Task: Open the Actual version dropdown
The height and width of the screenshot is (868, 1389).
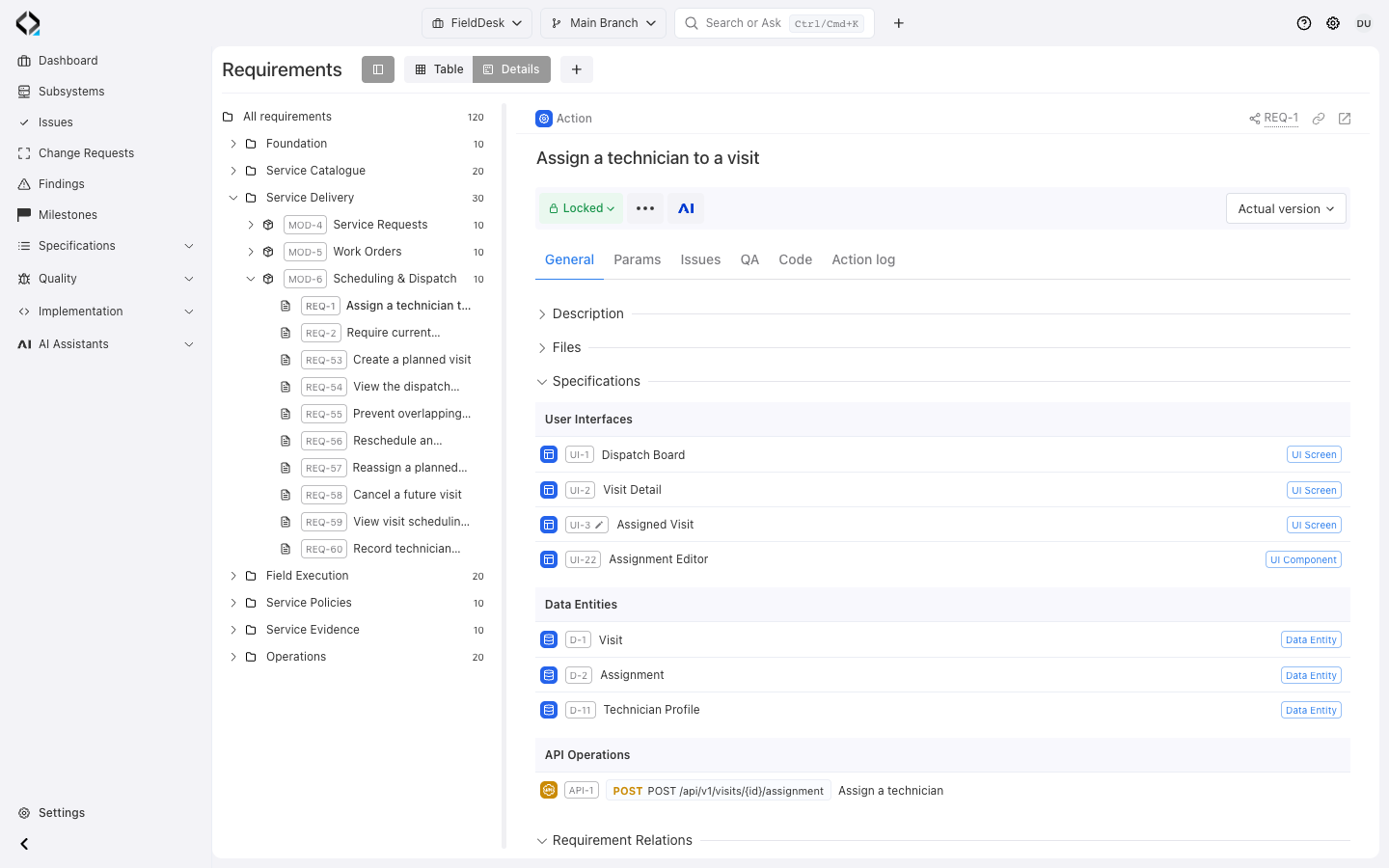Action: tap(1286, 208)
